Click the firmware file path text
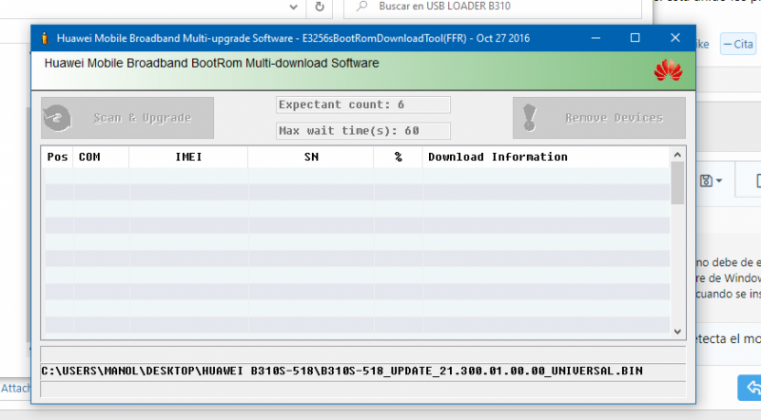This screenshot has width=761, height=420. tap(342, 371)
